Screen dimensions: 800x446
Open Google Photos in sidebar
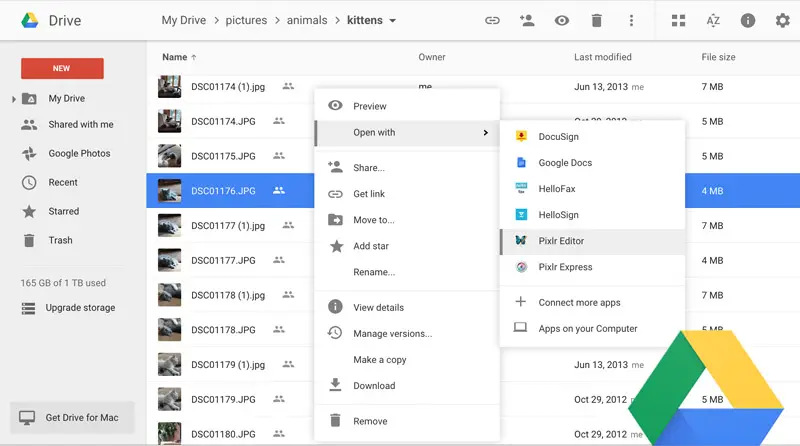tap(79, 154)
